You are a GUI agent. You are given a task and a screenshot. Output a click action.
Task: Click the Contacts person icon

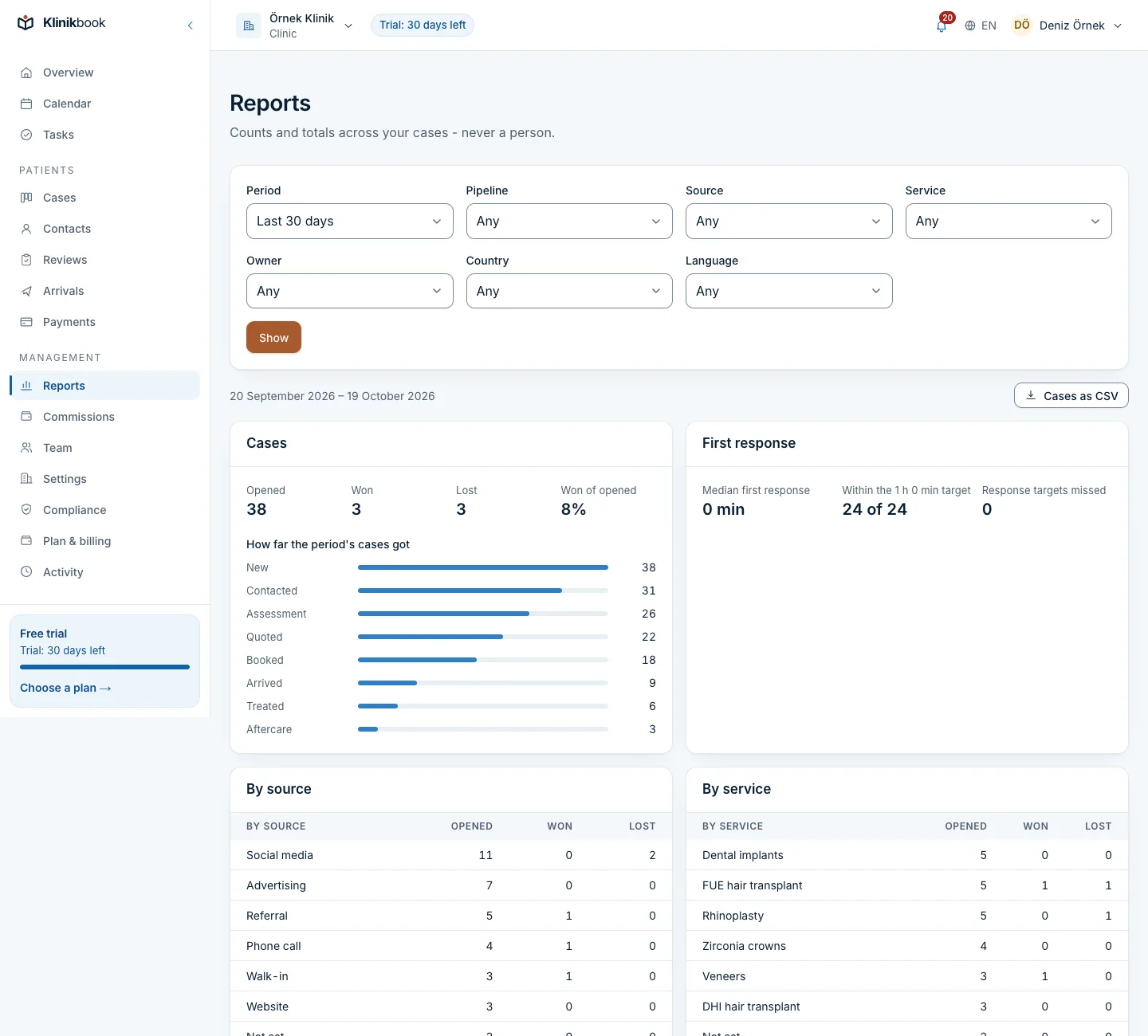tap(26, 229)
